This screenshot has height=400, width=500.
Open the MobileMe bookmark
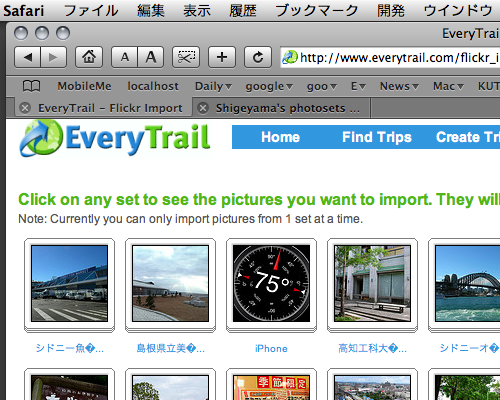pos(84,86)
